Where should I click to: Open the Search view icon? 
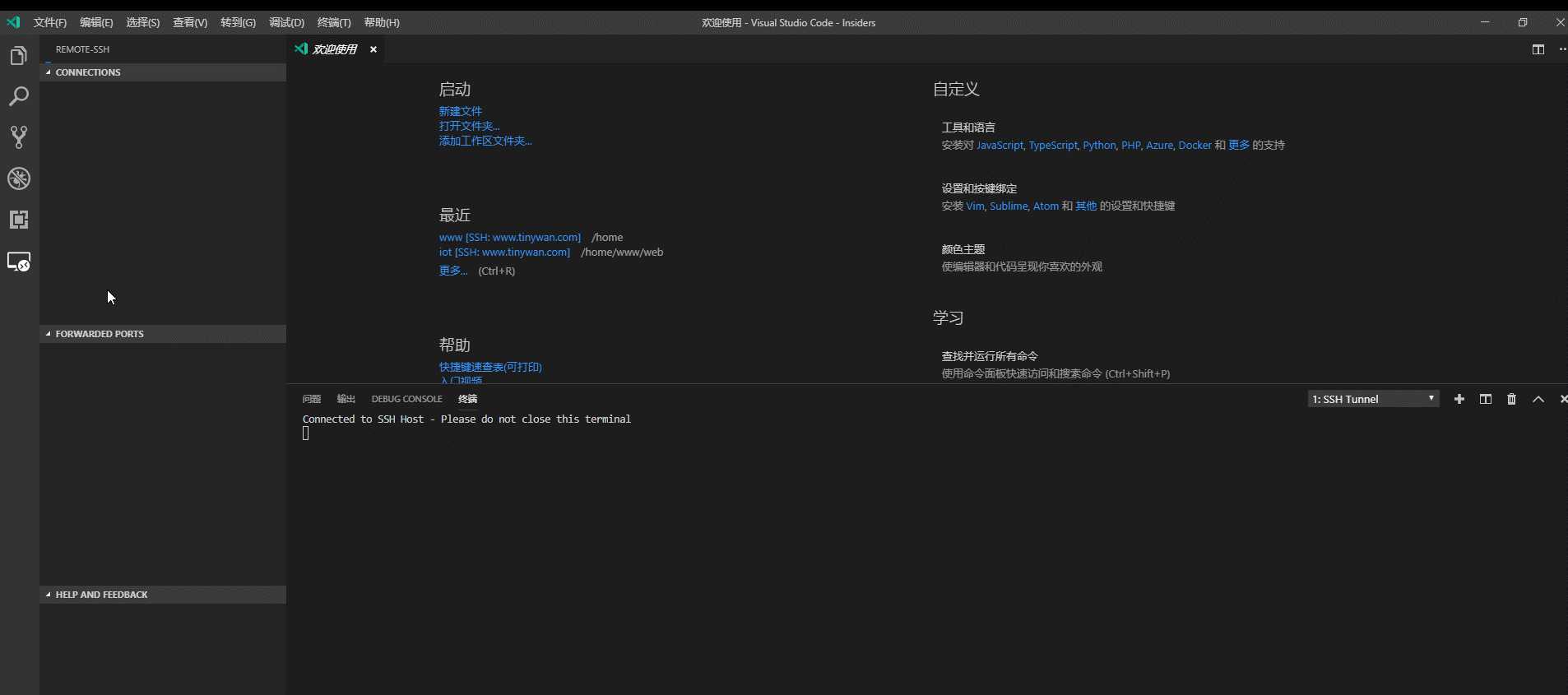click(x=18, y=96)
